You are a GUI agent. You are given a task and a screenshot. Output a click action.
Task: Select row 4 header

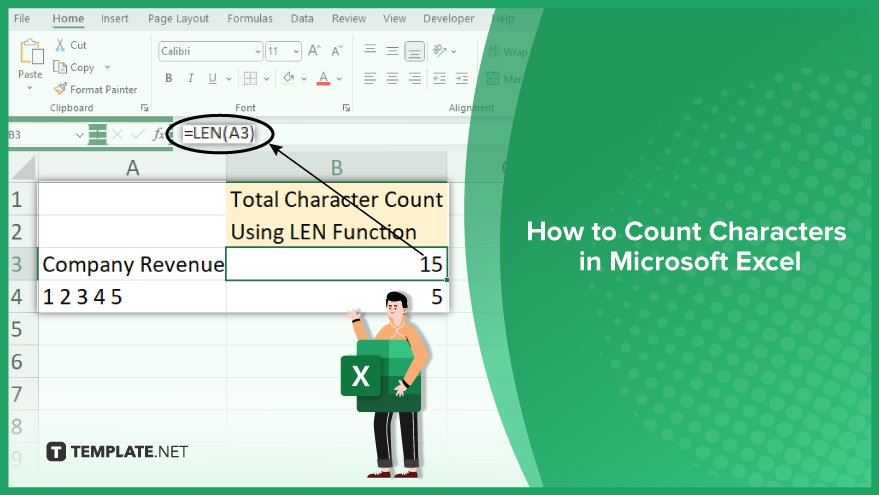point(22,297)
